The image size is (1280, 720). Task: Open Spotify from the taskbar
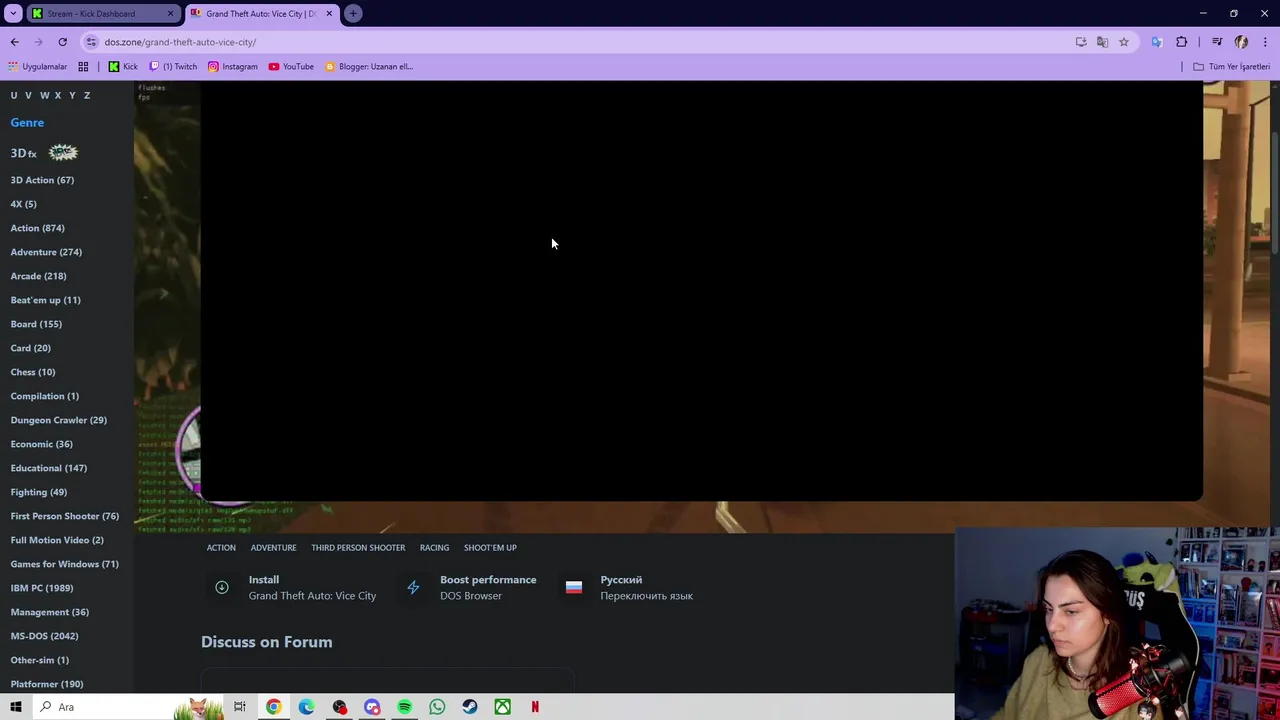(404, 707)
